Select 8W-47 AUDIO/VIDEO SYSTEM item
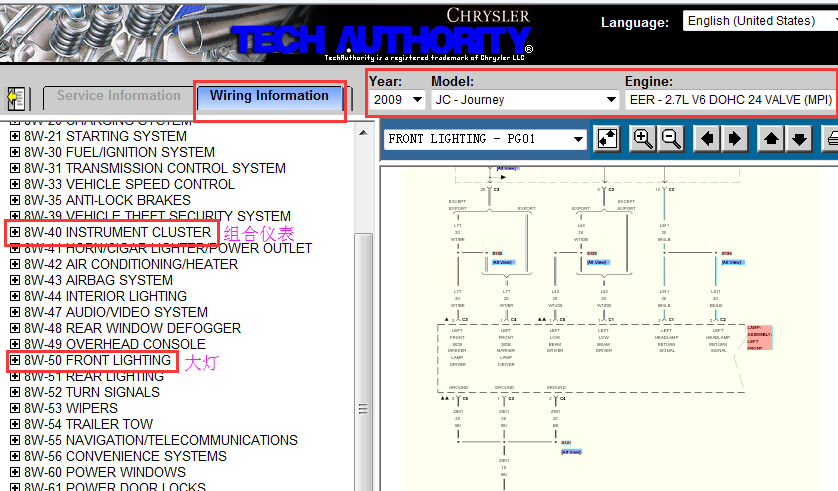 coord(116,313)
